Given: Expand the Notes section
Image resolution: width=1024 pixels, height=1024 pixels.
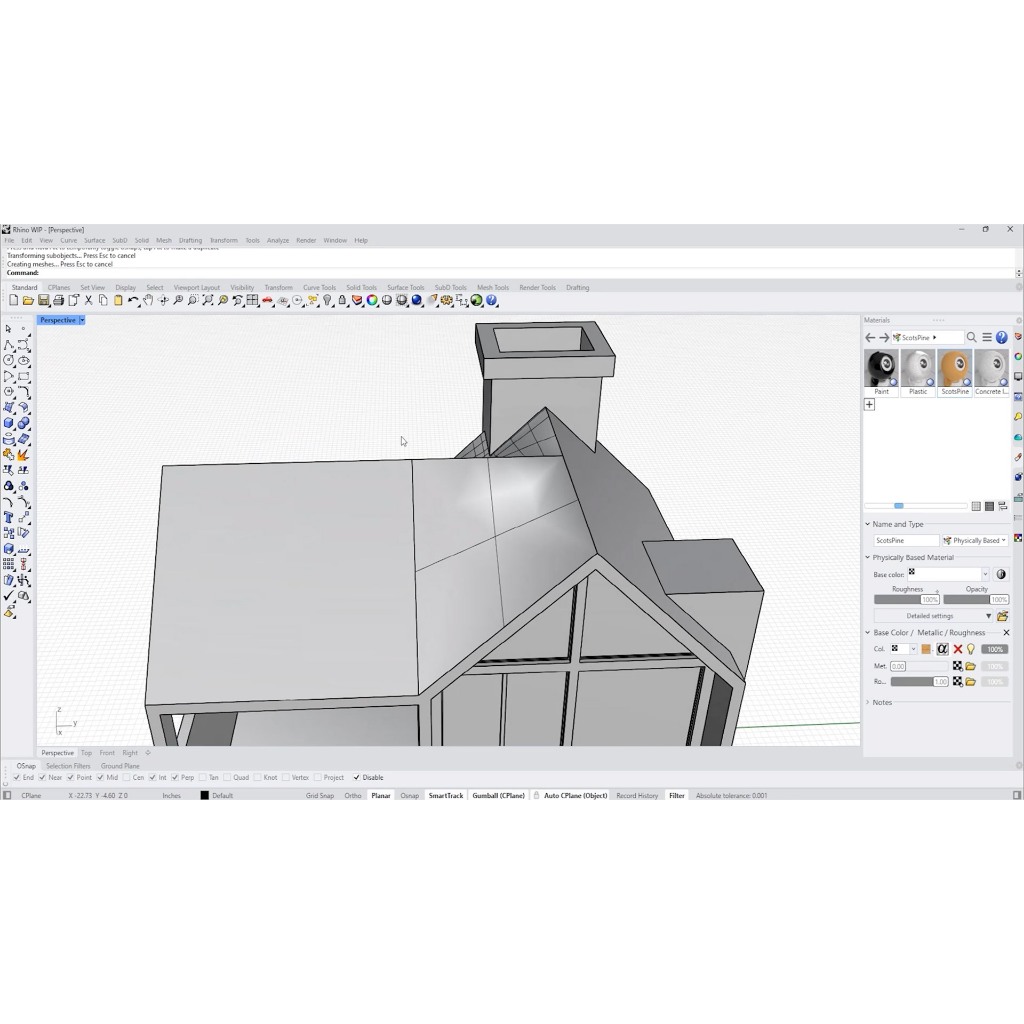Looking at the screenshot, I should coord(867,702).
